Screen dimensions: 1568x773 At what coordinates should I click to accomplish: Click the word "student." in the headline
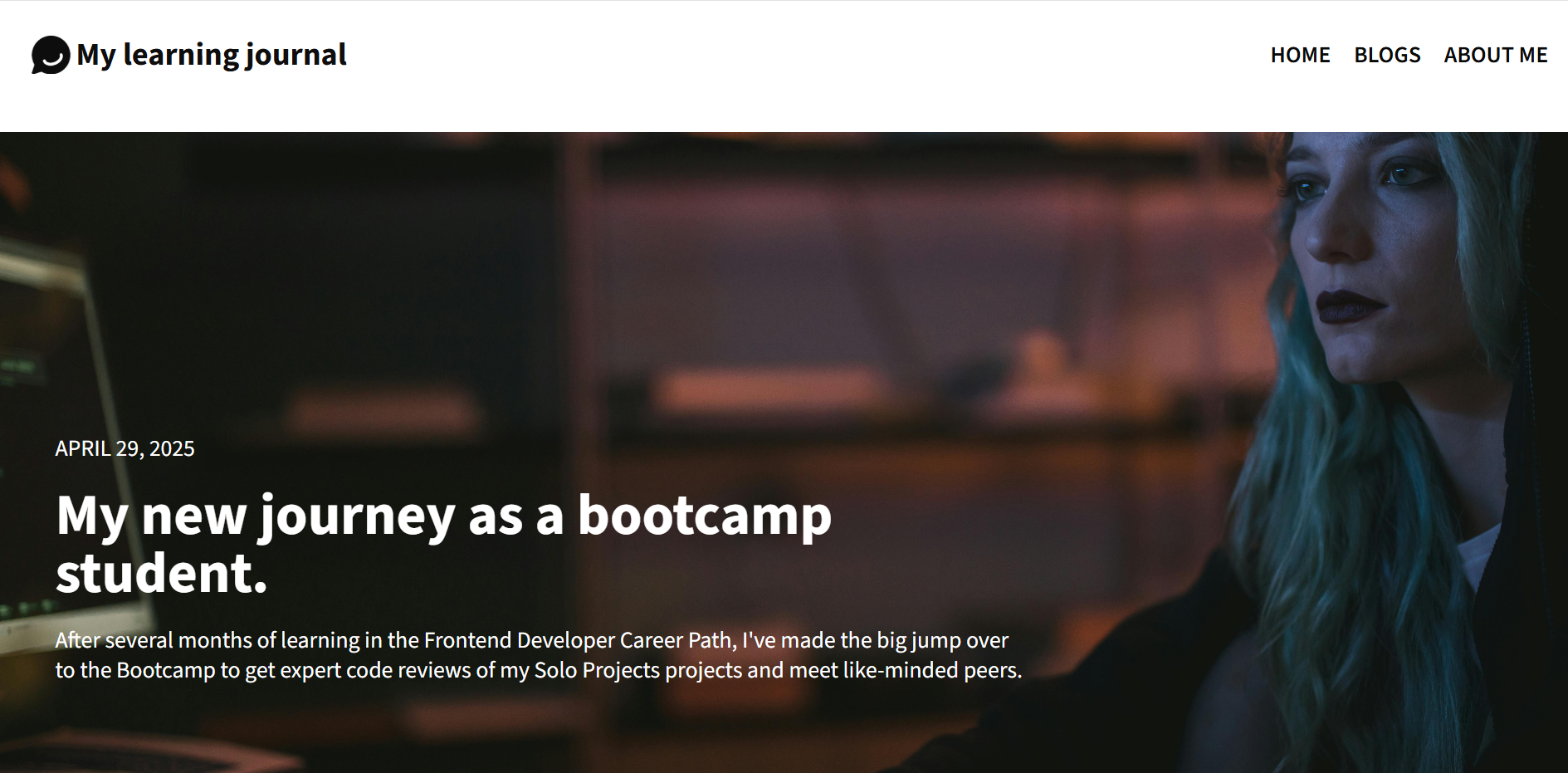(x=162, y=573)
